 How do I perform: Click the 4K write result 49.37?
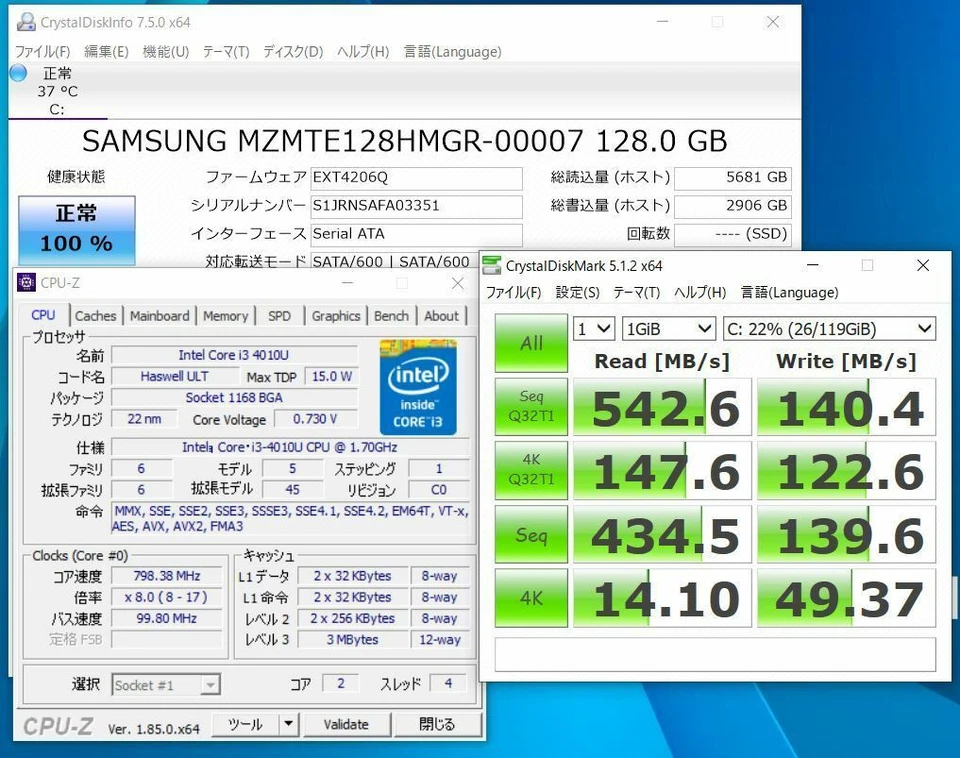[x=846, y=597]
